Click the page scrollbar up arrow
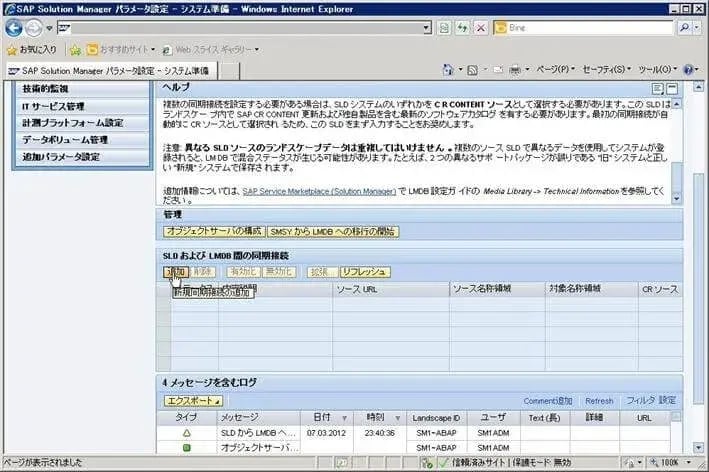The height and width of the screenshot is (472, 709). click(699, 86)
